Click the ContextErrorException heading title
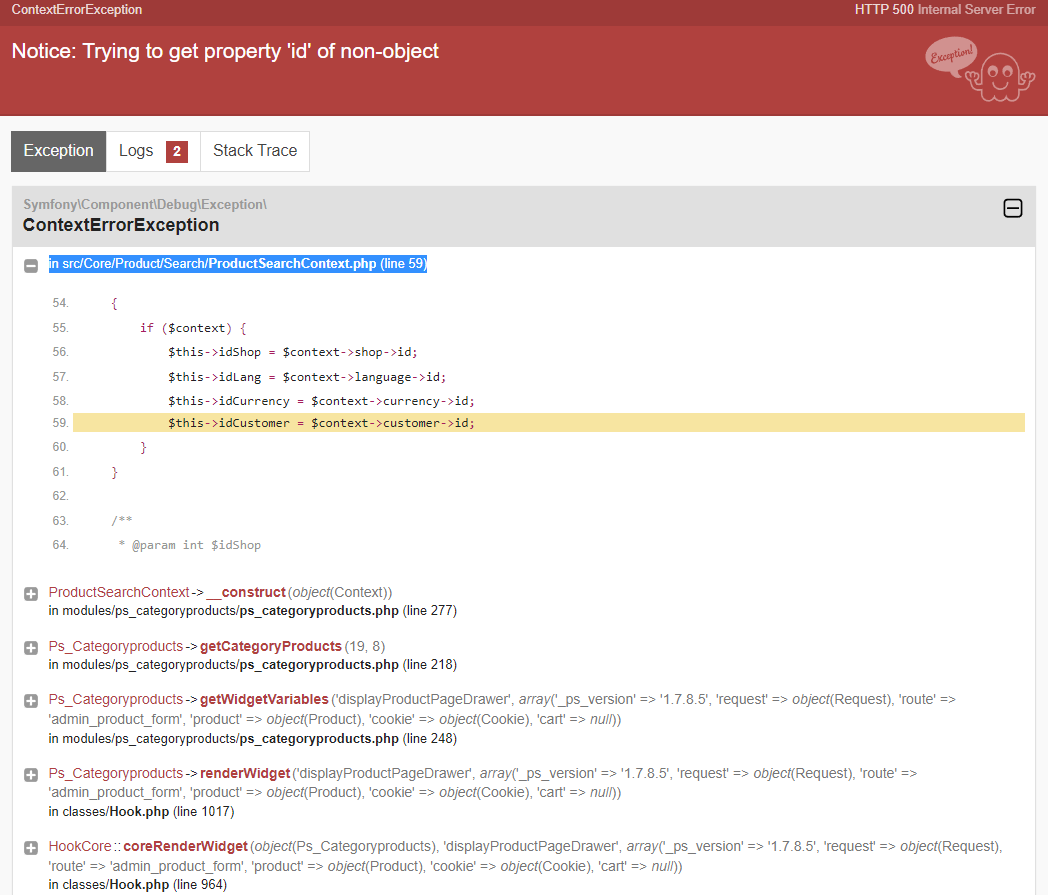 (x=121, y=225)
